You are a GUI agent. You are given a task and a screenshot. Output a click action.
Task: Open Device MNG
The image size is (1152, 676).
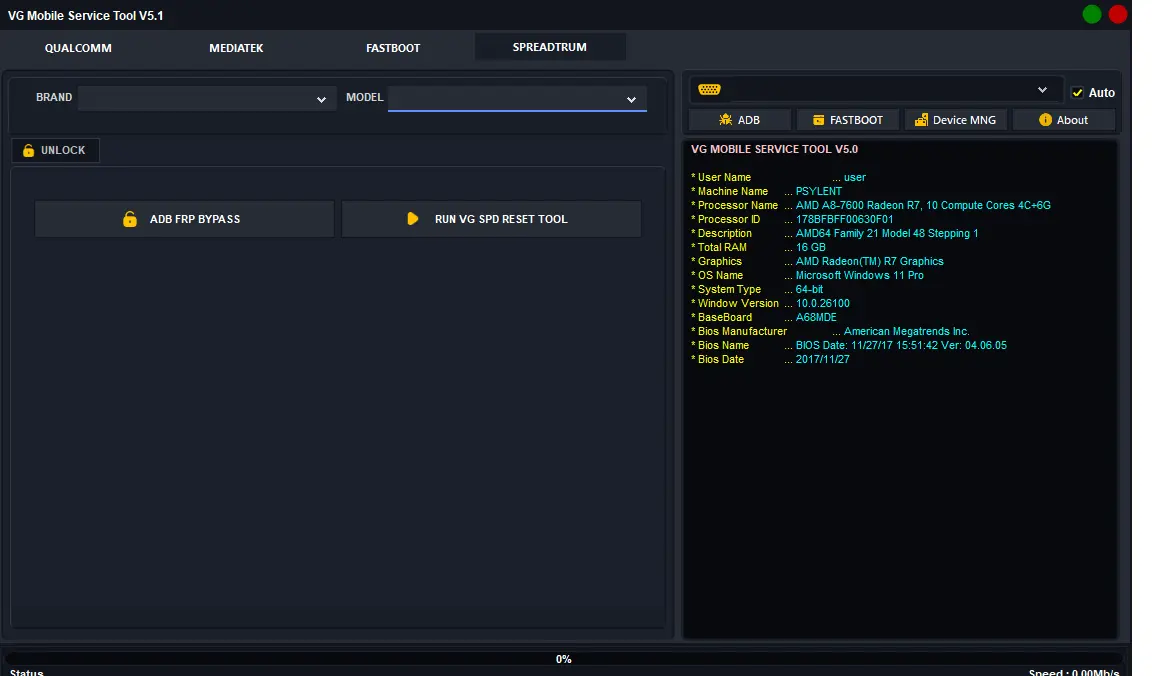coord(956,120)
